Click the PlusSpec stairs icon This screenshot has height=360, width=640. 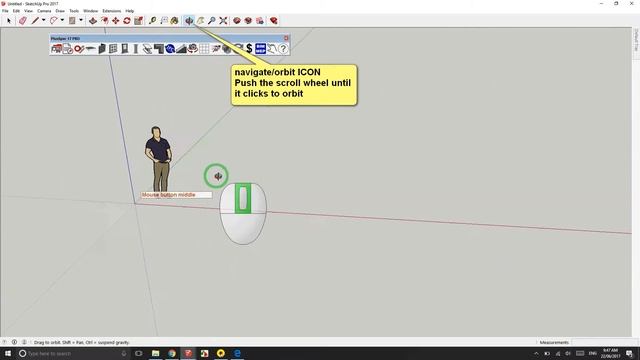tap(181, 49)
